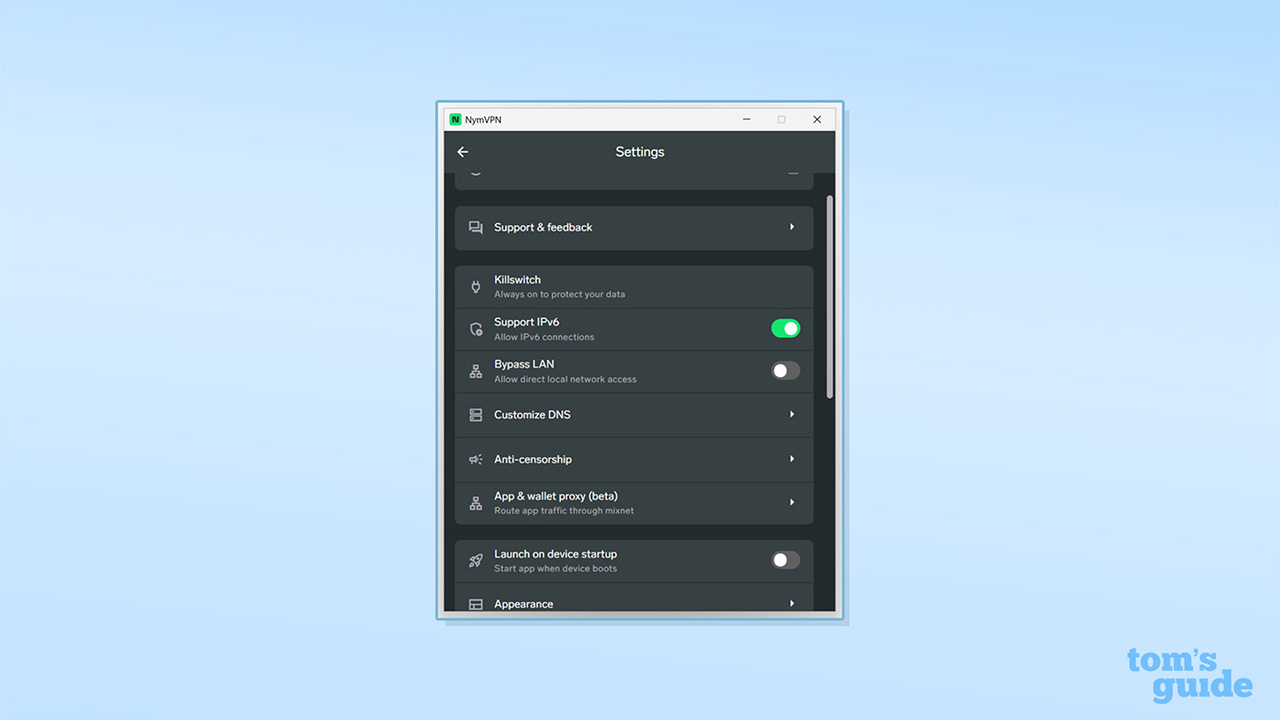Open the Appearance label
The height and width of the screenshot is (720, 1280).
coord(523,605)
